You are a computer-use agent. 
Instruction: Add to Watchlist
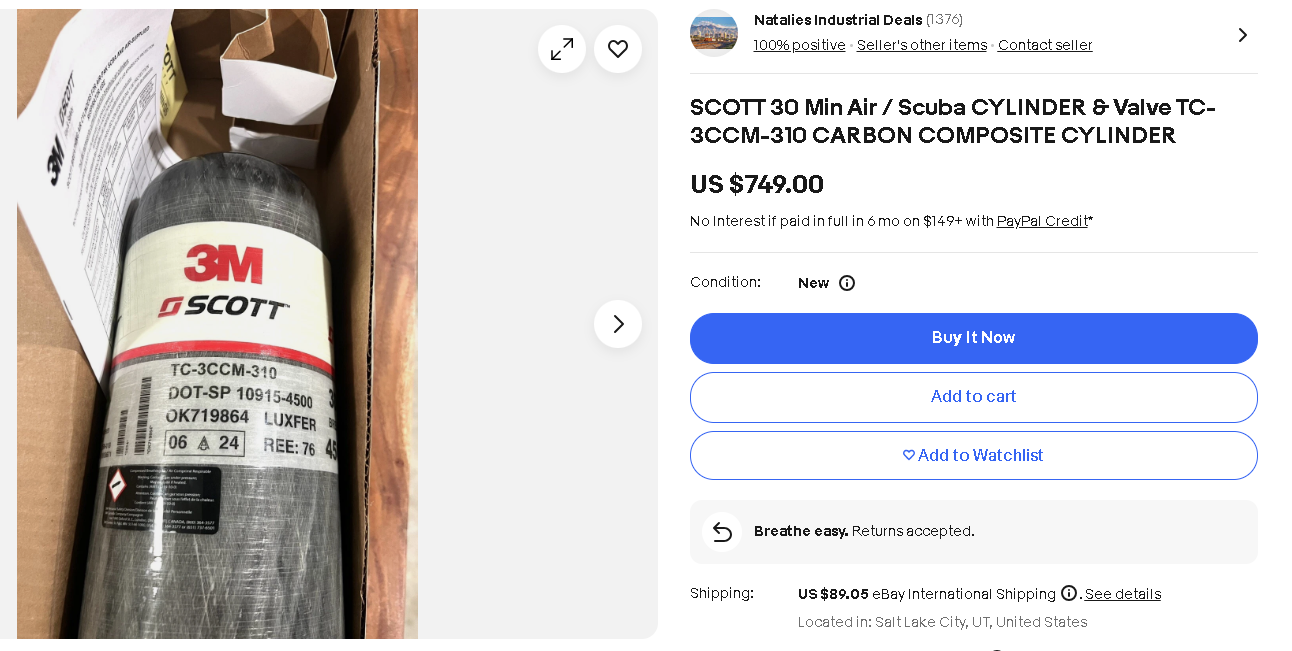(x=973, y=456)
